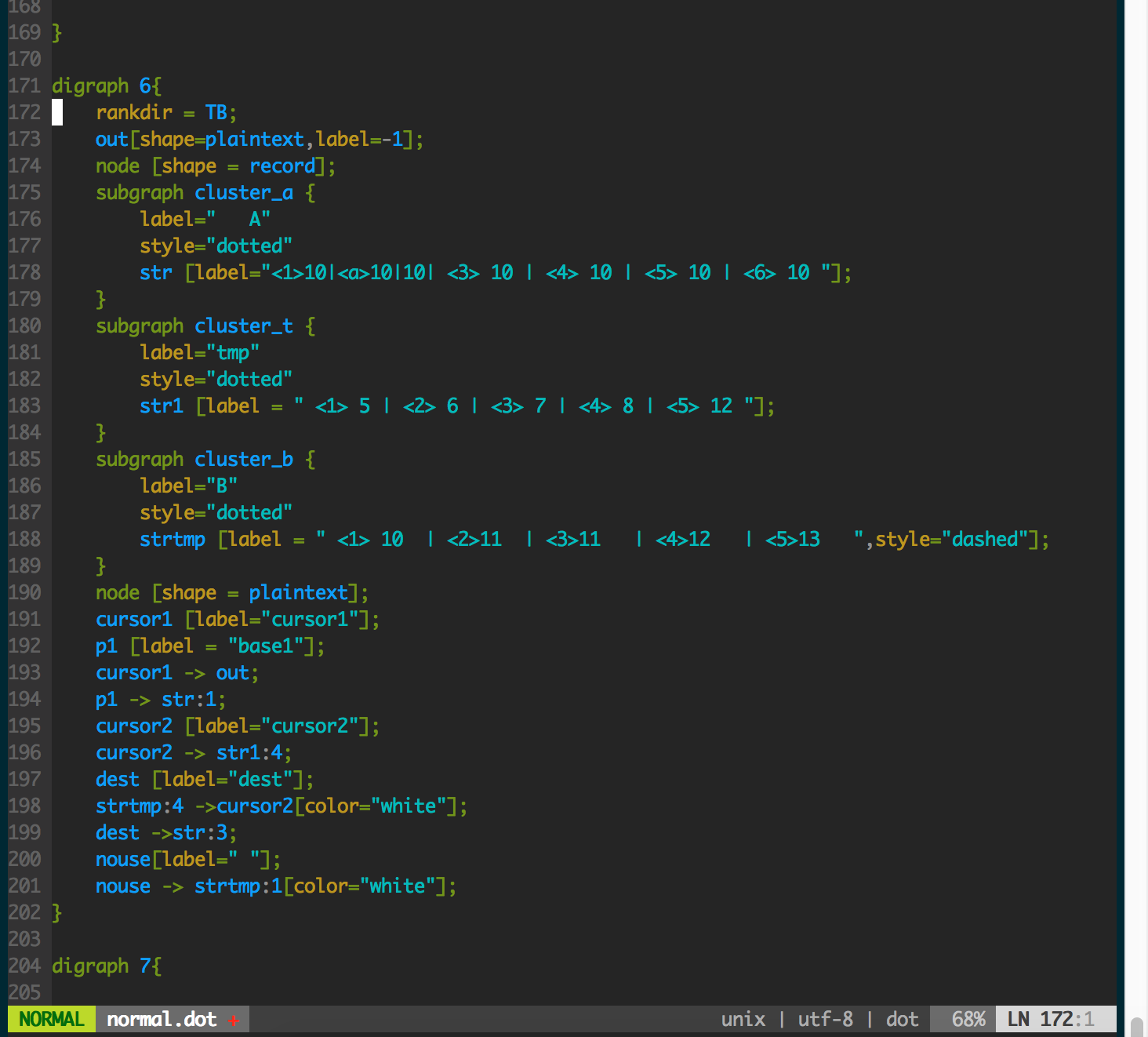This screenshot has height=1037, width=1148.
Task: Click 'style="dotted"' on line 177
Action: tap(216, 246)
